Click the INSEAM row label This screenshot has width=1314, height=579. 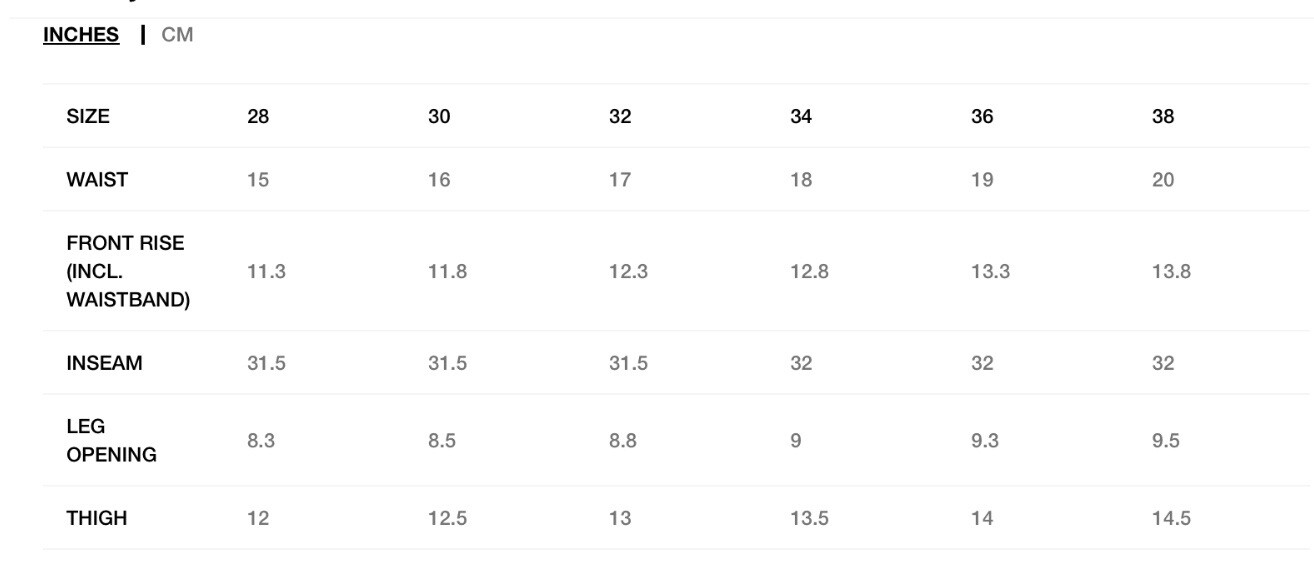click(104, 363)
